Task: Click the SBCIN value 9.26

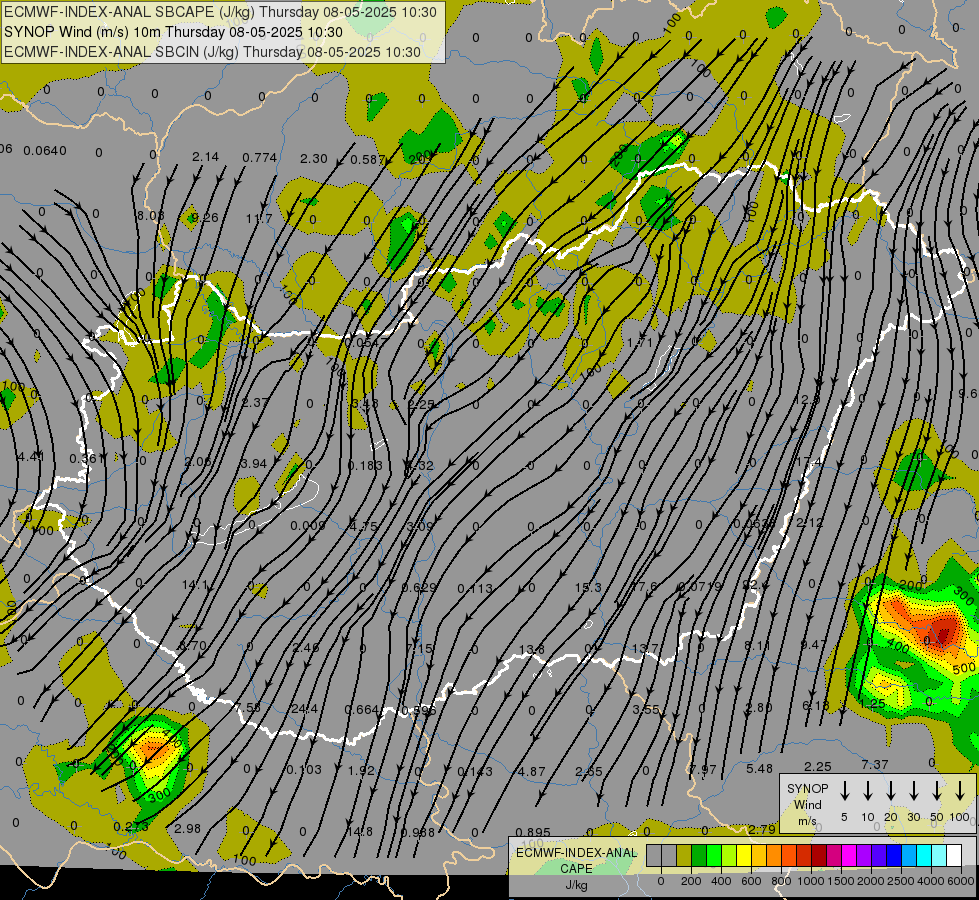Action: click(x=205, y=217)
